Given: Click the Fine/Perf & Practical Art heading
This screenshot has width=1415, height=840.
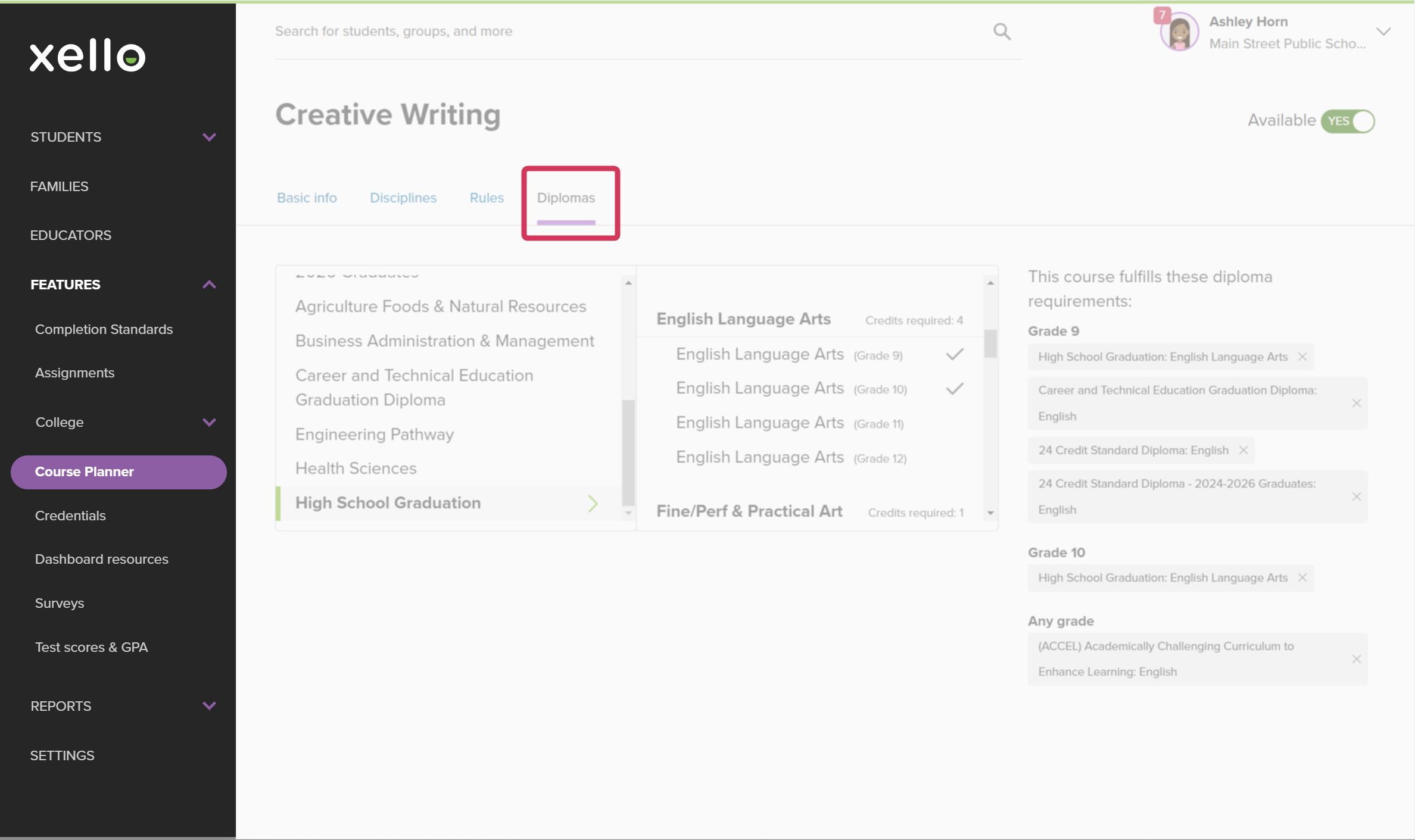Looking at the screenshot, I should pyautogui.click(x=749, y=511).
